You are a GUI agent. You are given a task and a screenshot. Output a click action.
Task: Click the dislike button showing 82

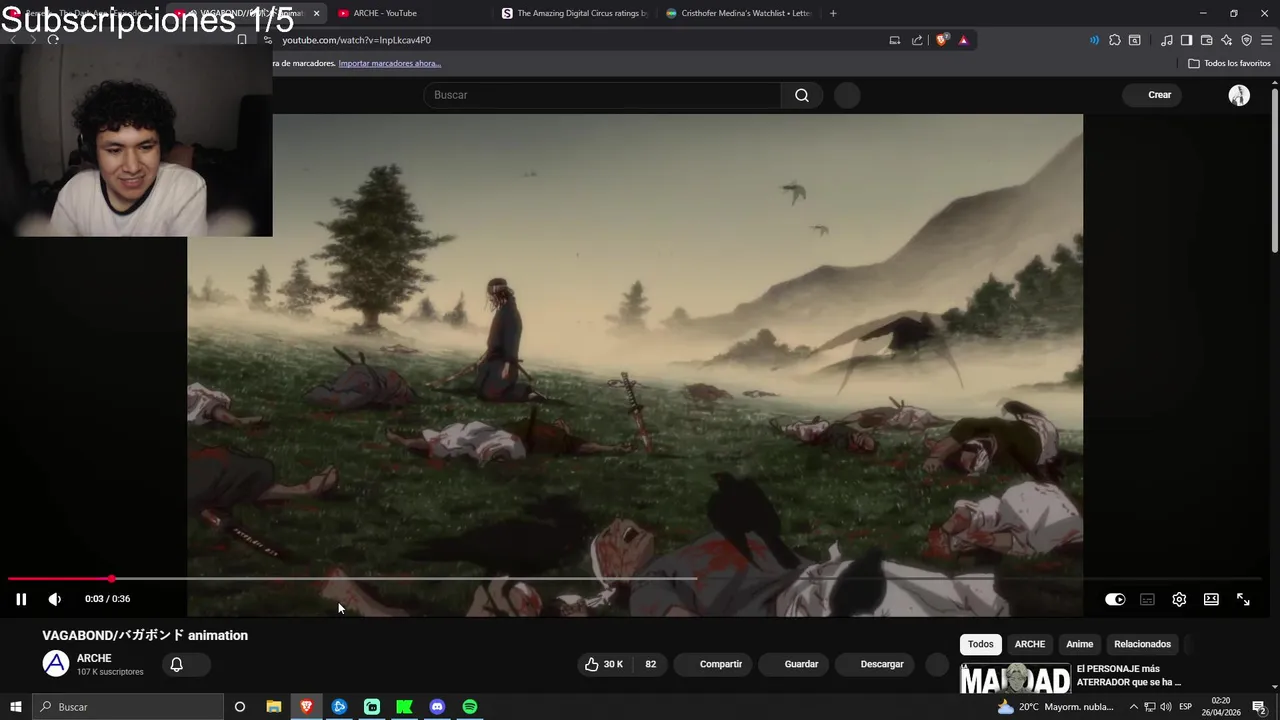click(x=650, y=664)
